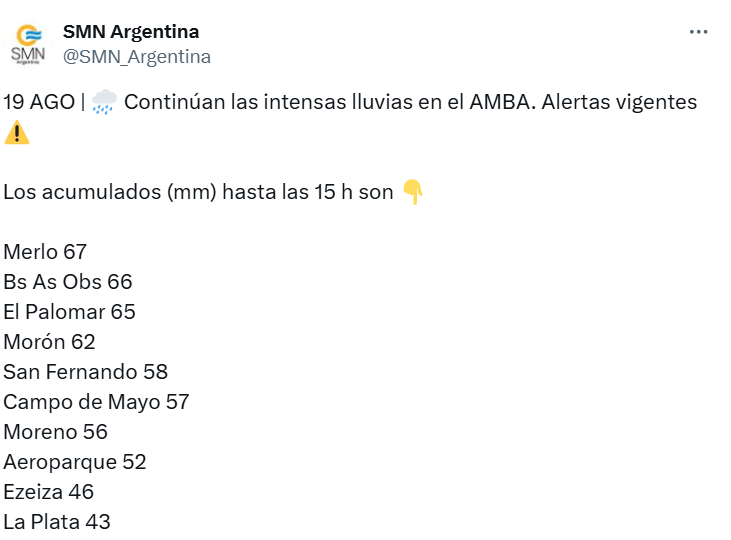731x540 pixels.
Task: Select the "El Palomar 65" line
Action: point(69,312)
